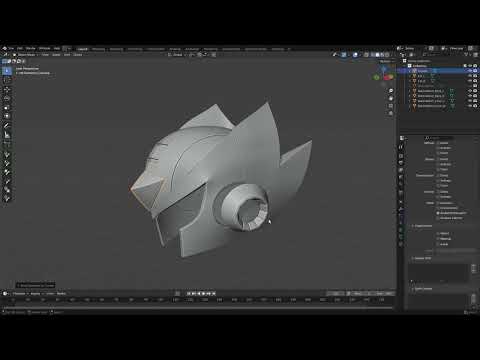
Task: Select the Annotate tool
Action: 7,126
